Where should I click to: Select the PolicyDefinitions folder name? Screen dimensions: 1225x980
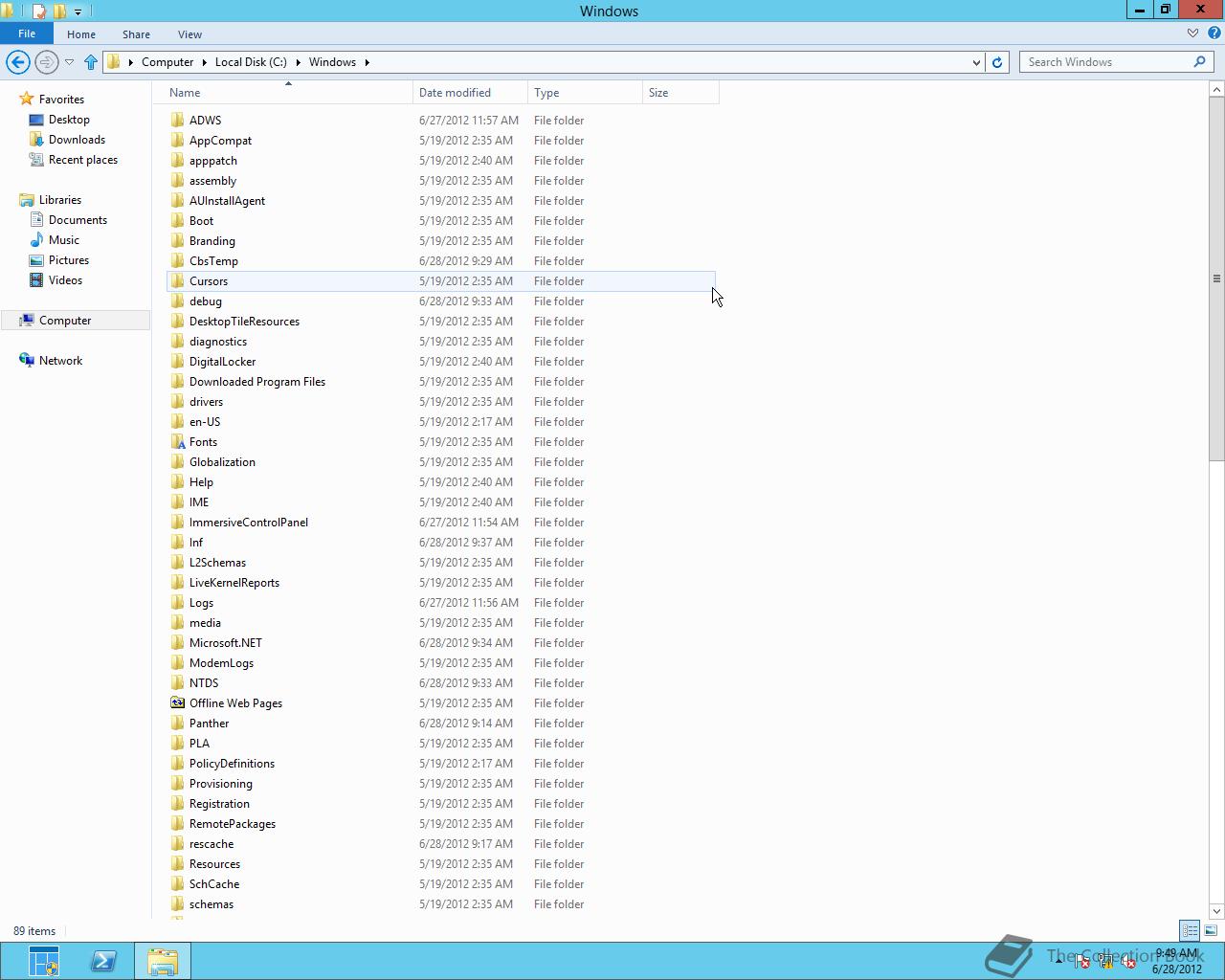click(232, 764)
